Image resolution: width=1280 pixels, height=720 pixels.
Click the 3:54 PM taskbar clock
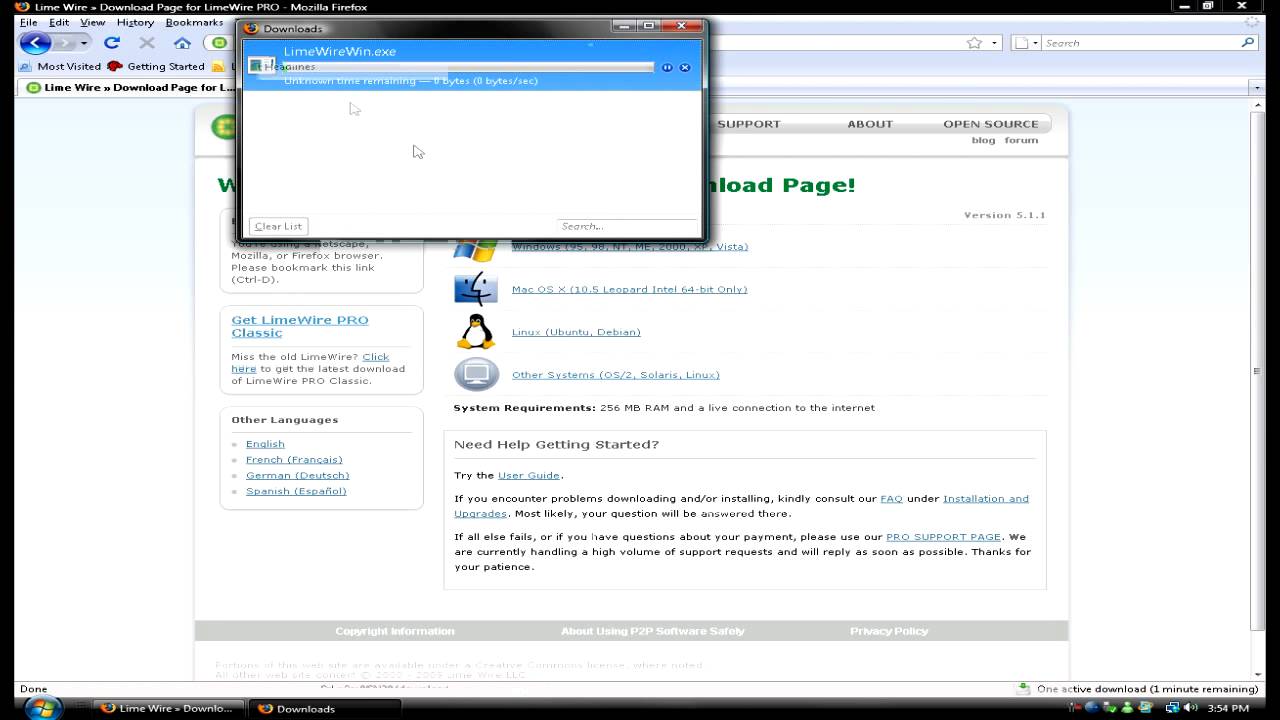[1228, 708]
